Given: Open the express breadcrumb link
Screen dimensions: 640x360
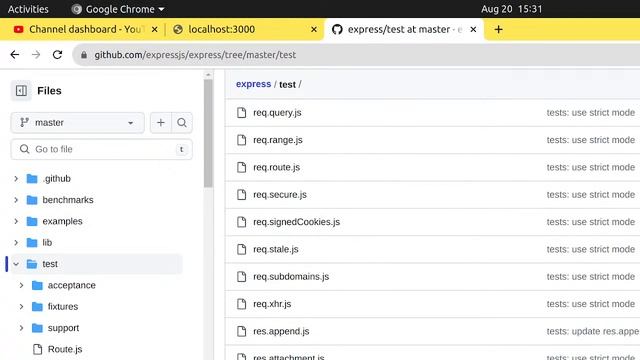Looking at the screenshot, I should point(253,84).
